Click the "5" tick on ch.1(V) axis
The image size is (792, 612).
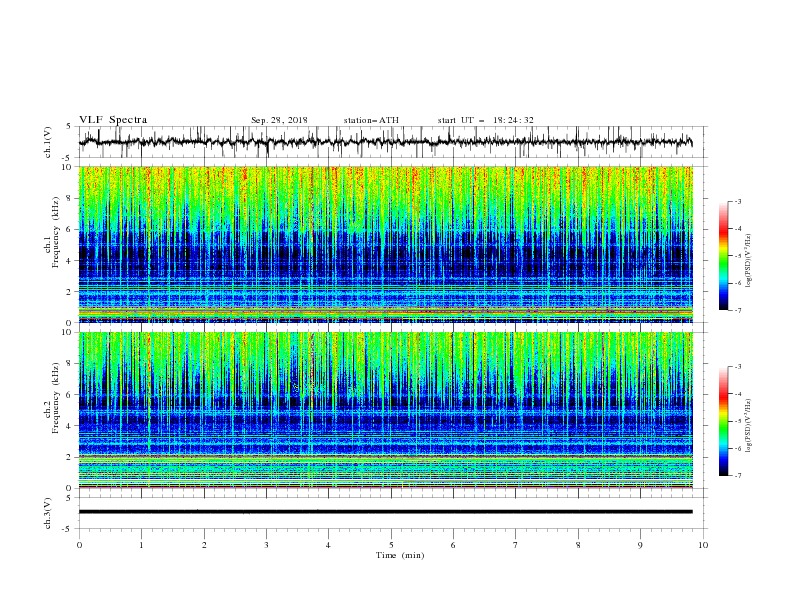tap(69, 127)
